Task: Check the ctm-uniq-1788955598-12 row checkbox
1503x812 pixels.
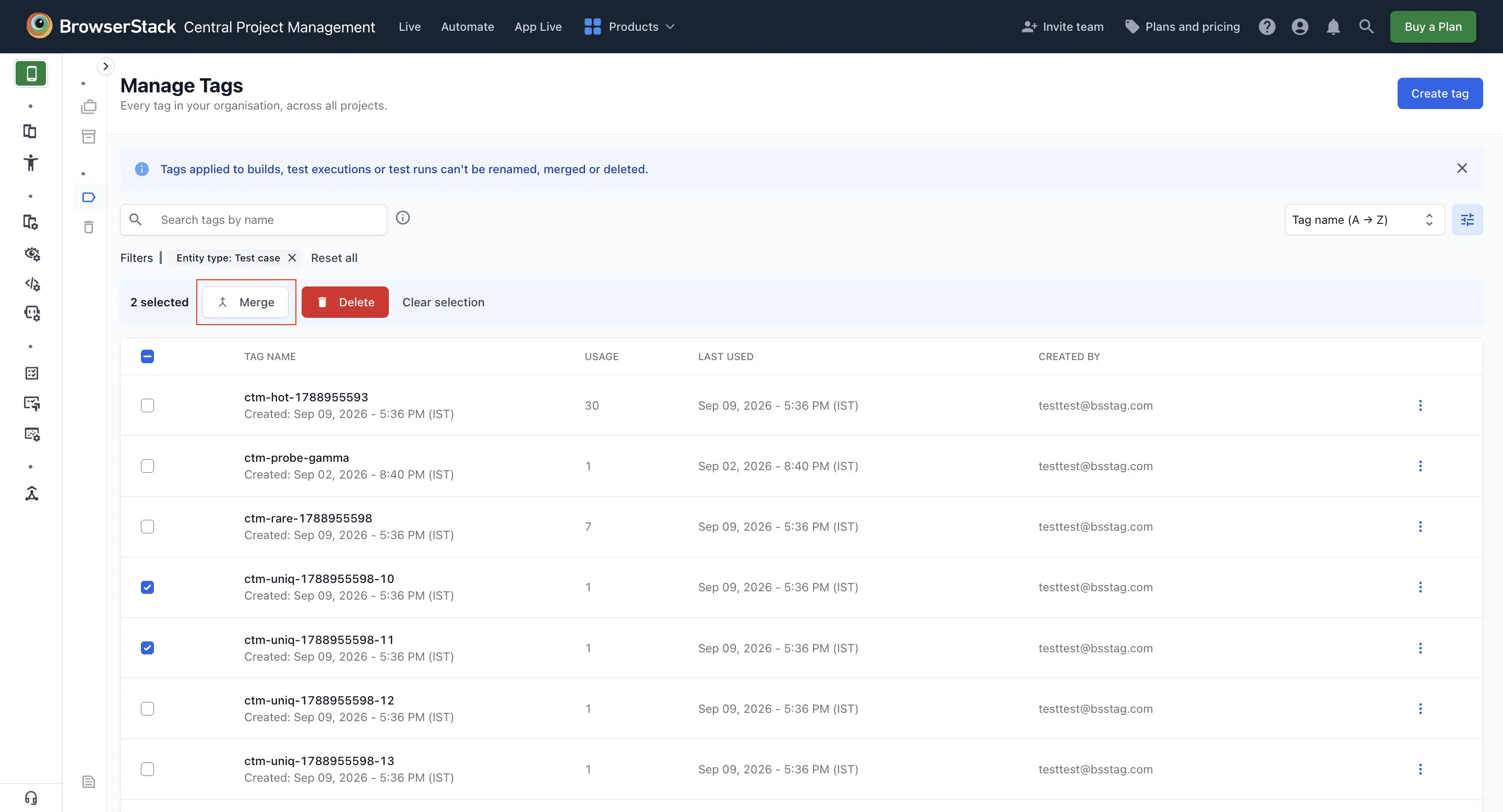Action: coord(148,709)
